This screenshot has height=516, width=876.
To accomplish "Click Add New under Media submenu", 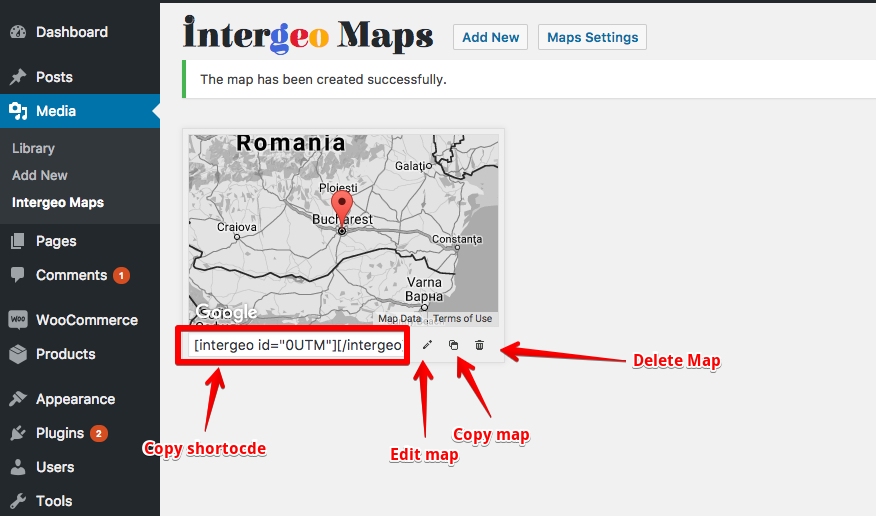I will point(40,175).
